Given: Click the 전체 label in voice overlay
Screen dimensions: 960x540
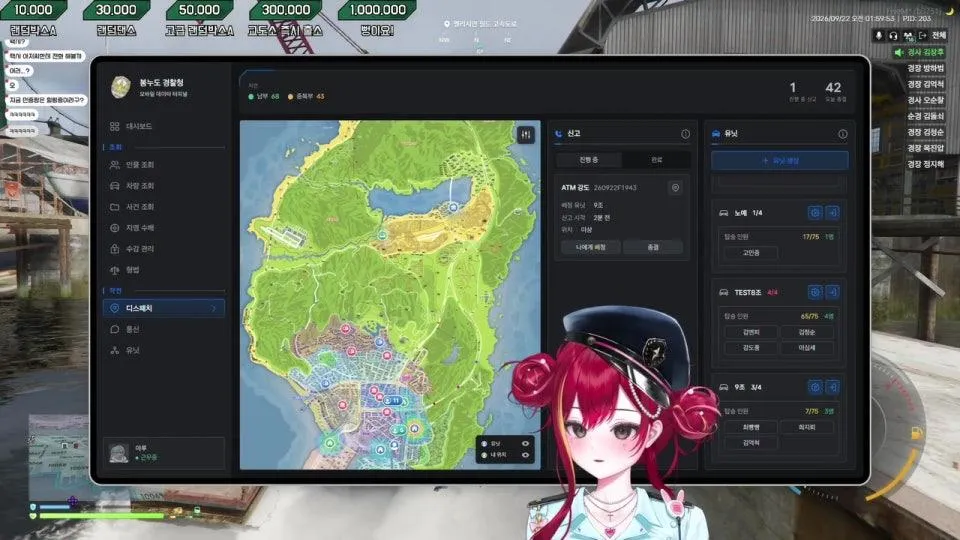Looking at the screenshot, I should pyautogui.click(x=939, y=36).
